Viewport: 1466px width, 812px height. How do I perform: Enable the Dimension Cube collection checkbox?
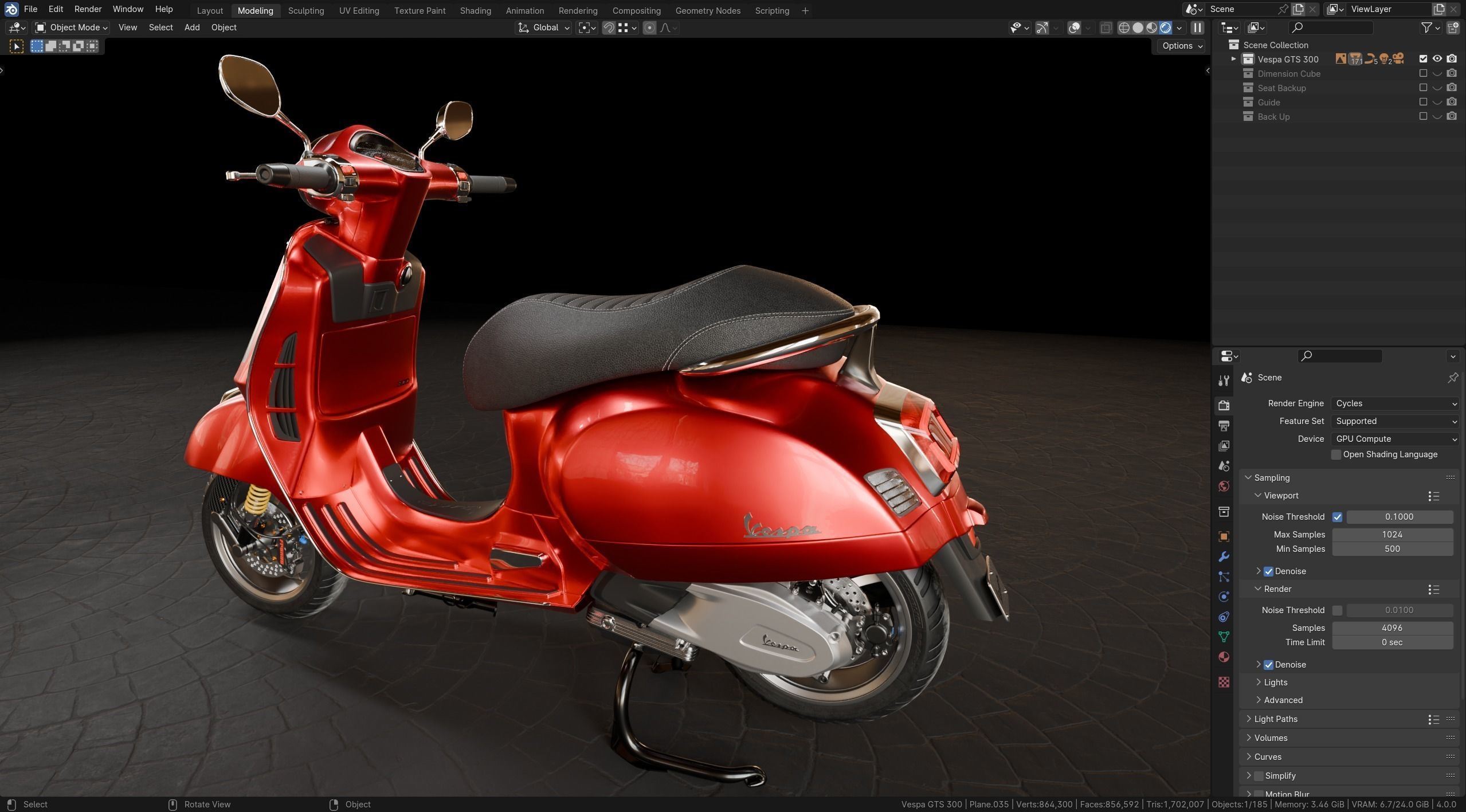(x=1423, y=73)
